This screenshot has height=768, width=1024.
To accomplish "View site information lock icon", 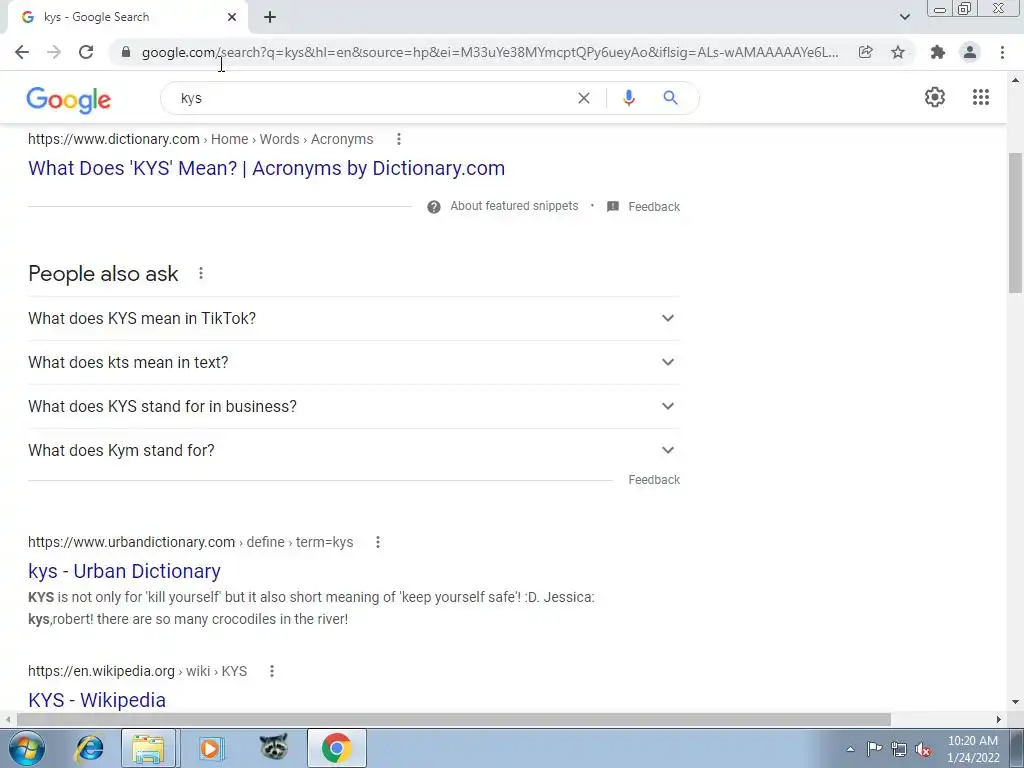I will pos(126,52).
